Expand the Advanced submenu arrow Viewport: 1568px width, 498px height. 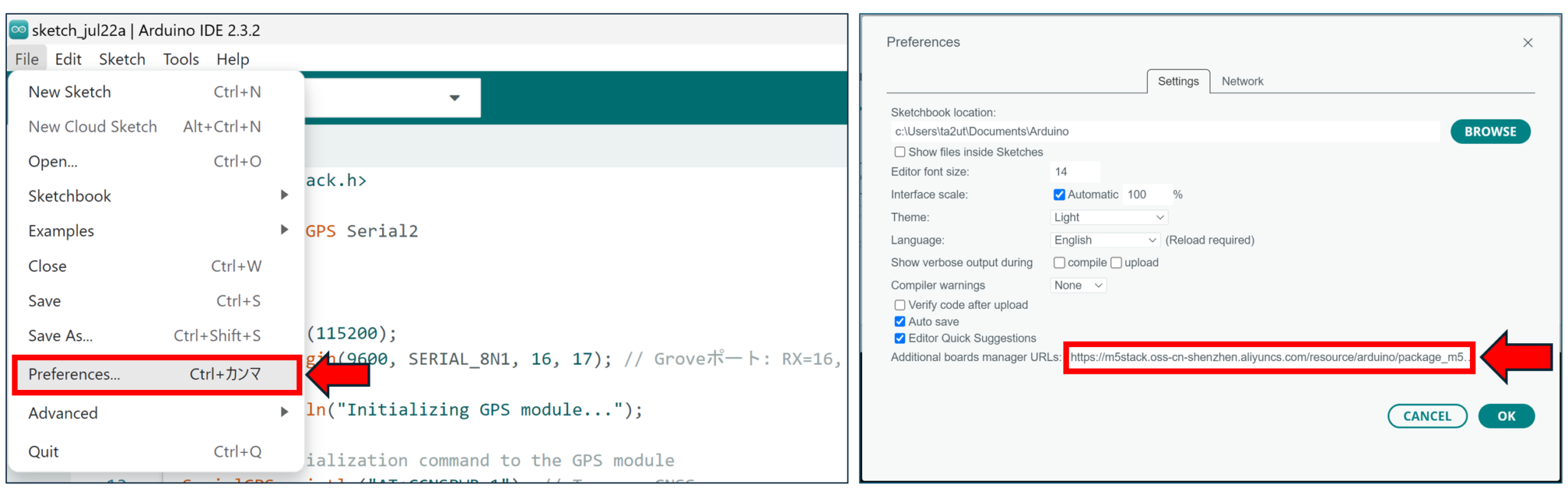click(x=284, y=412)
